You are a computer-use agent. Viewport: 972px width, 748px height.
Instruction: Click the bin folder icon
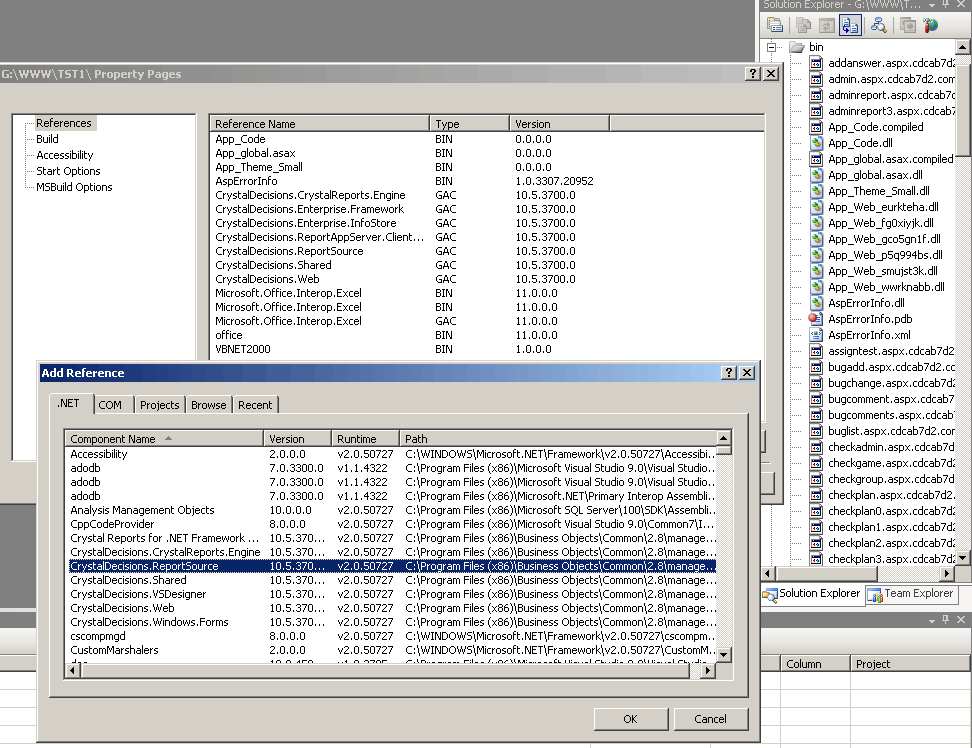click(x=797, y=47)
